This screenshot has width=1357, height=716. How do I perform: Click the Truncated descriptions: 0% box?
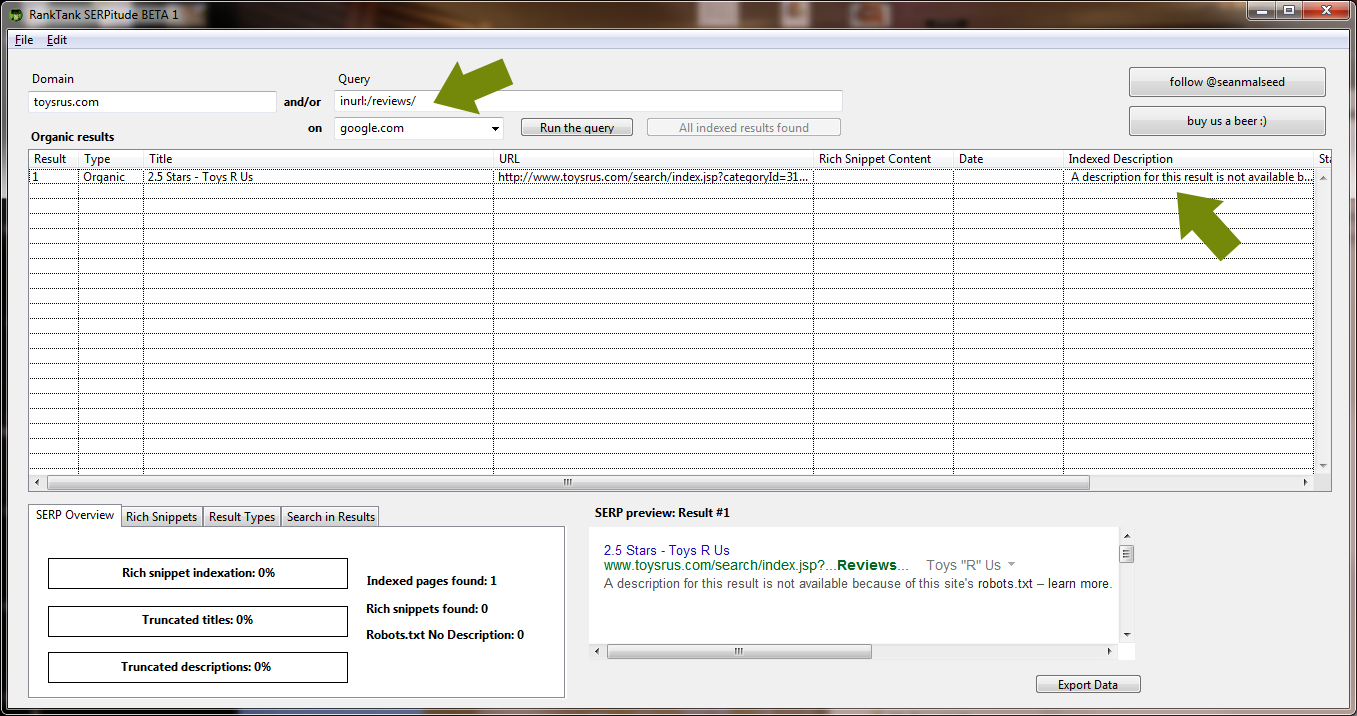pos(198,667)
